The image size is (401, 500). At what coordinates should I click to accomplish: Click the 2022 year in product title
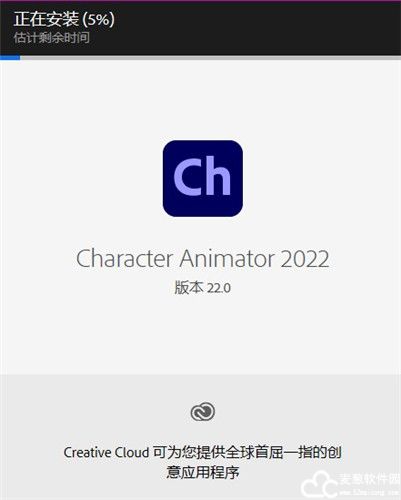pyautogui.click(x=305, y=259)
